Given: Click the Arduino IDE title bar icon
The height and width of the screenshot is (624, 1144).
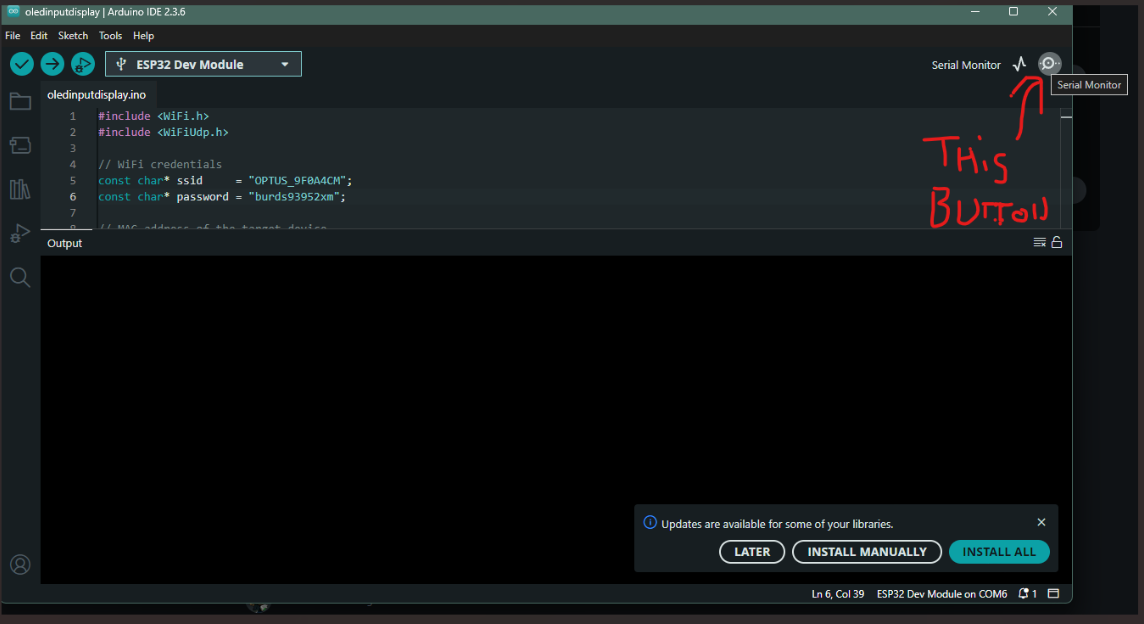Looking at the screenshot, I should click(x=13, y=11).
